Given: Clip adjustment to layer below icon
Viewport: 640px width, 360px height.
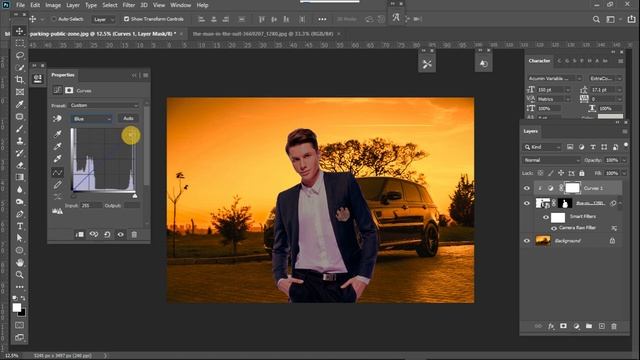Looking at the screenshot, I should click(x=80, y=234).
